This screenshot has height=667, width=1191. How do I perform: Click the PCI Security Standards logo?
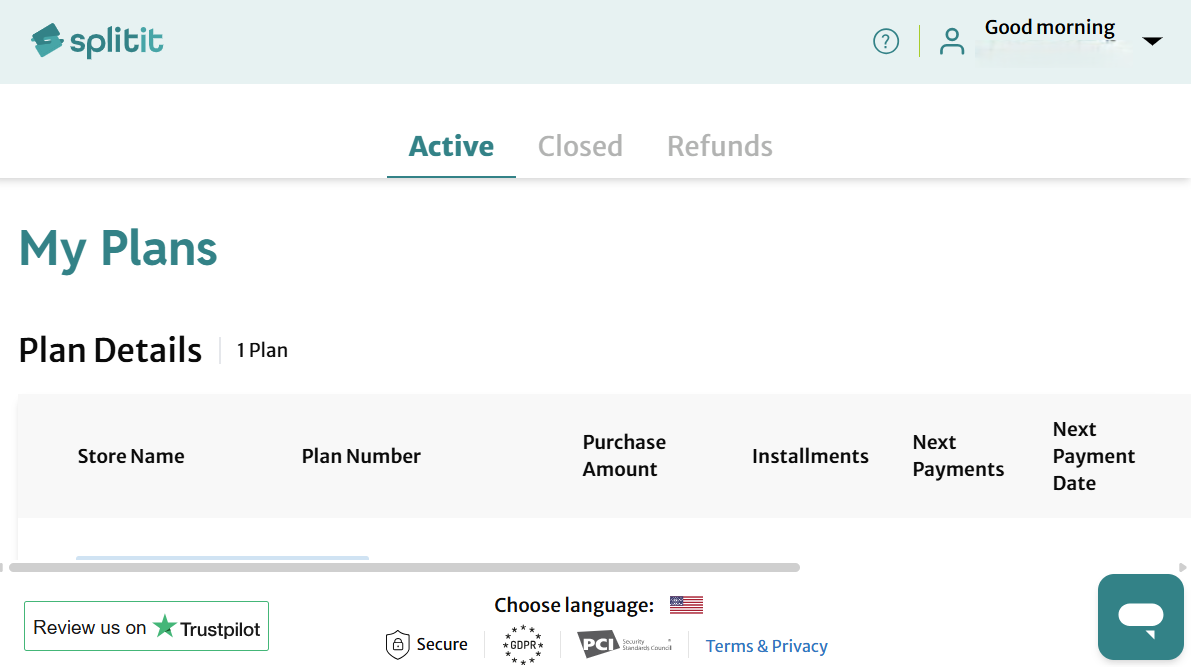click(x=624, y=645)
